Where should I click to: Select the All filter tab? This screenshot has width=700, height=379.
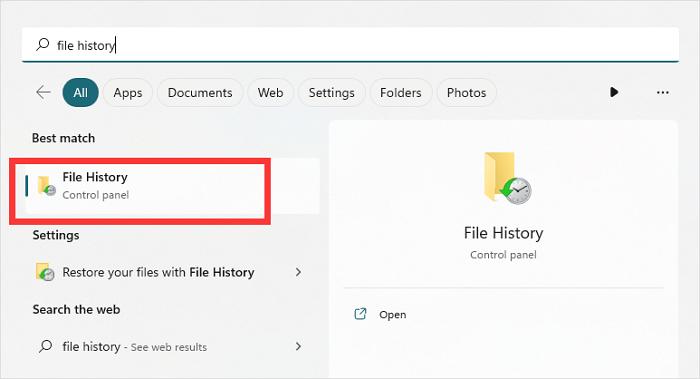click(80, 92)
